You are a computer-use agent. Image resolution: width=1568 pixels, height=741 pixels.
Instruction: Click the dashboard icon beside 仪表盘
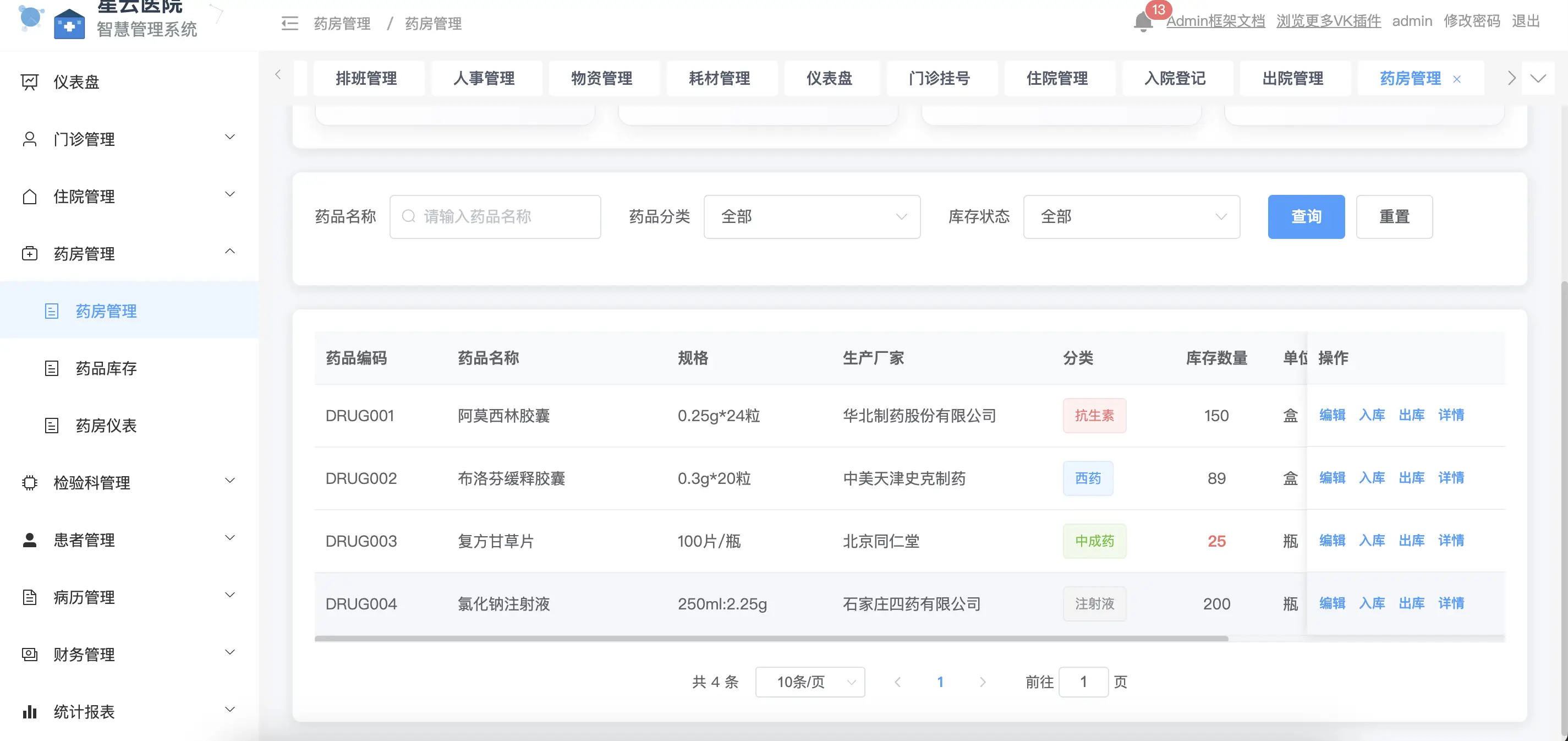pyautogui.click(x=29, y=81)
